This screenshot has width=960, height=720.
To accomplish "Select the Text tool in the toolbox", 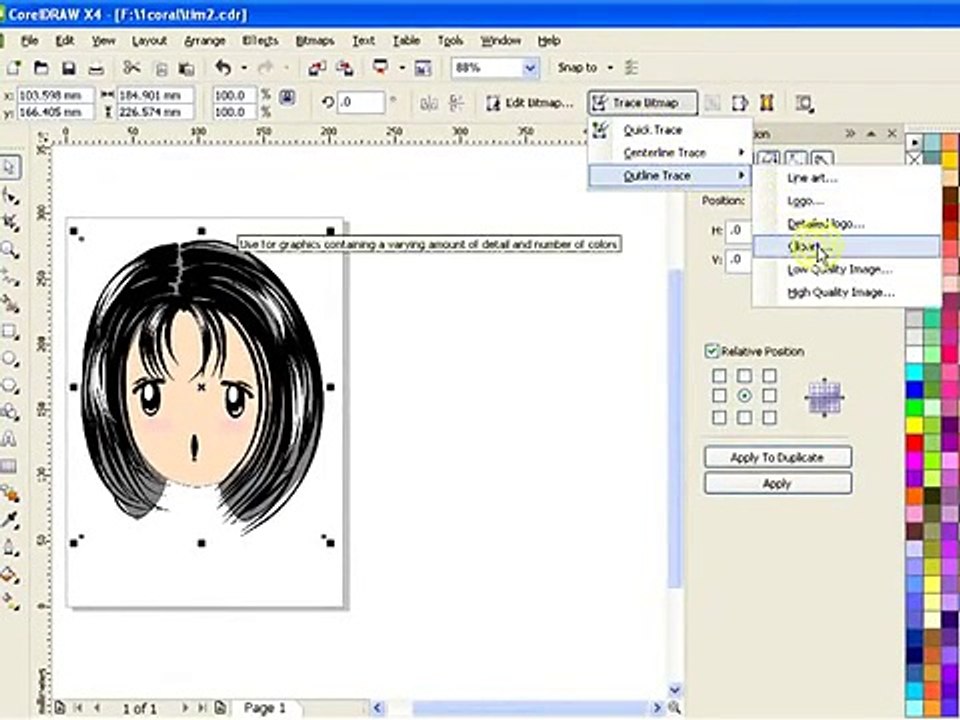I will [10, 438].
